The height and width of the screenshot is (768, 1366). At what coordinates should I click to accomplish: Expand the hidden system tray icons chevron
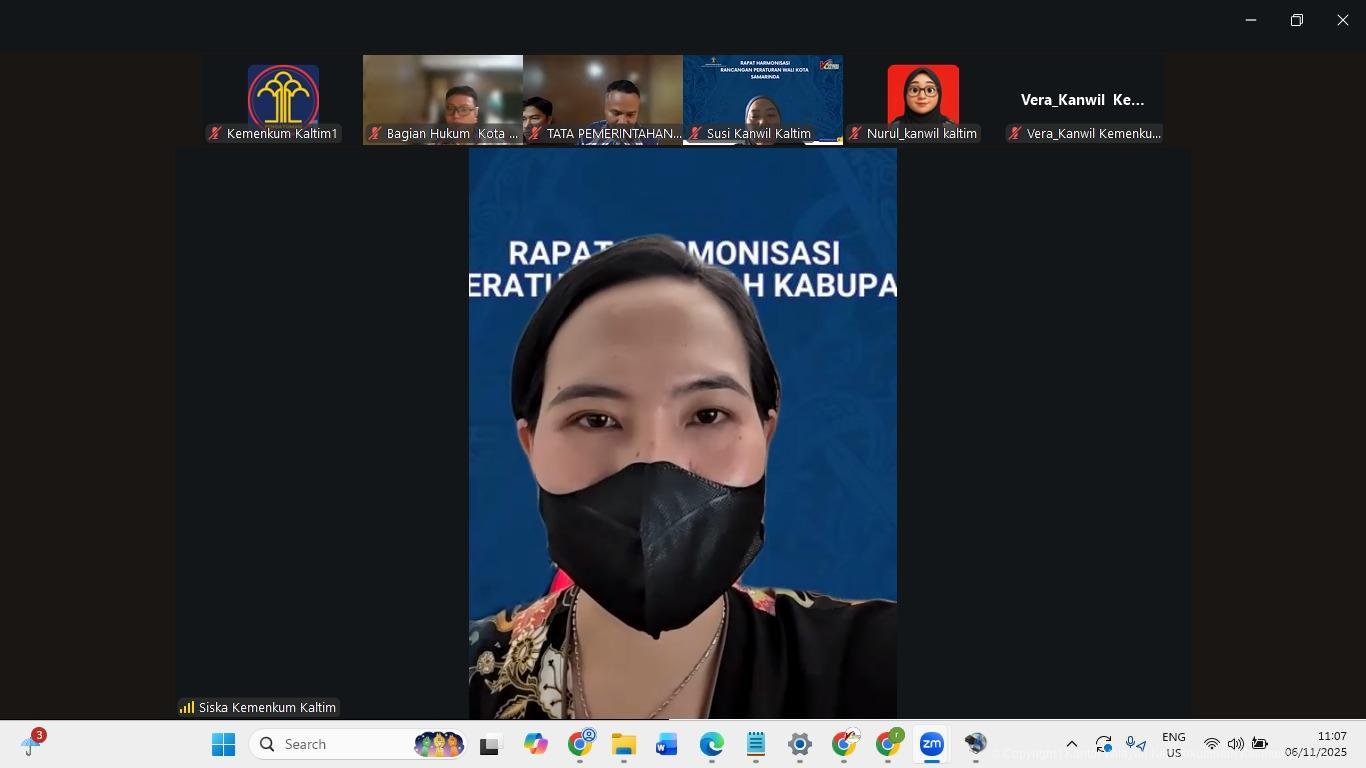coord(1071,745)
